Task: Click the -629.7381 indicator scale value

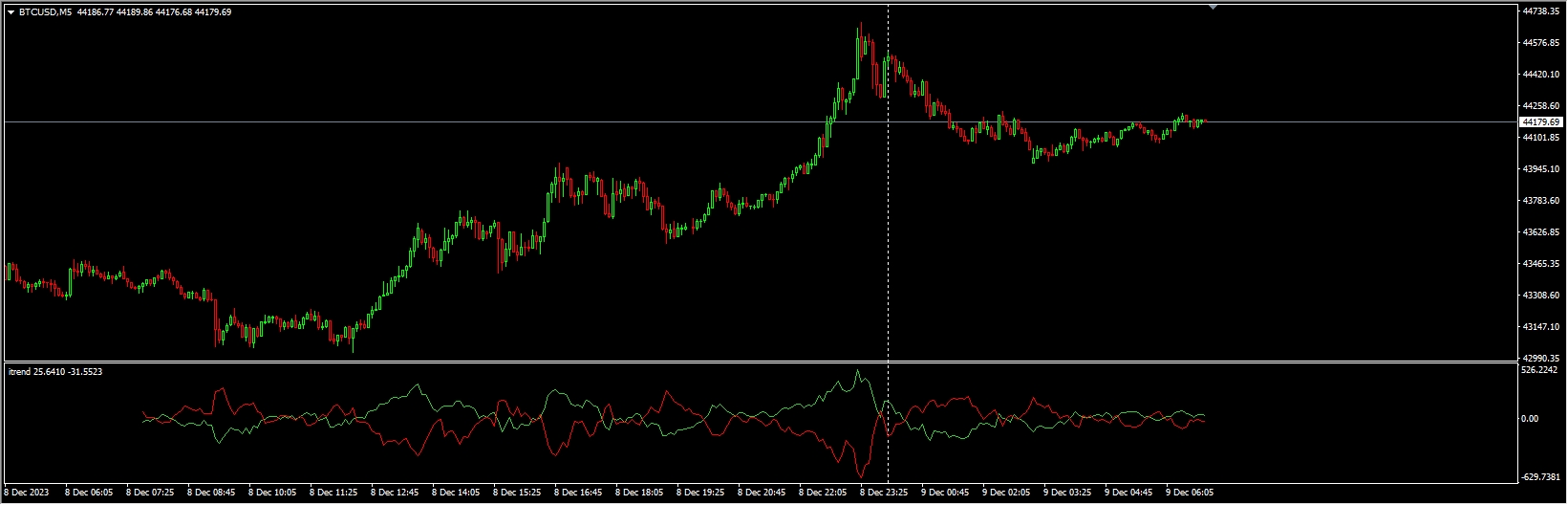Action: coord(1540,476)
